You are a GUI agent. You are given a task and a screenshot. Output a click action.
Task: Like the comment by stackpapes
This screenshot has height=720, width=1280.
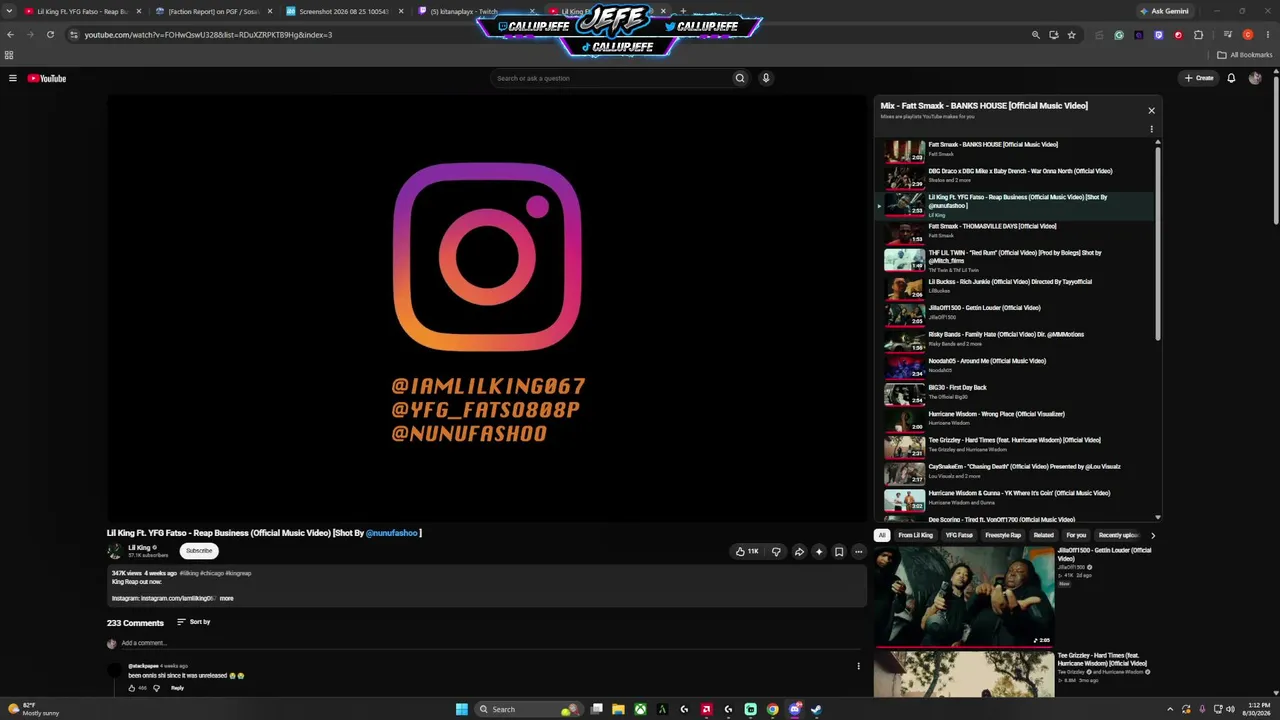[131, 688]
